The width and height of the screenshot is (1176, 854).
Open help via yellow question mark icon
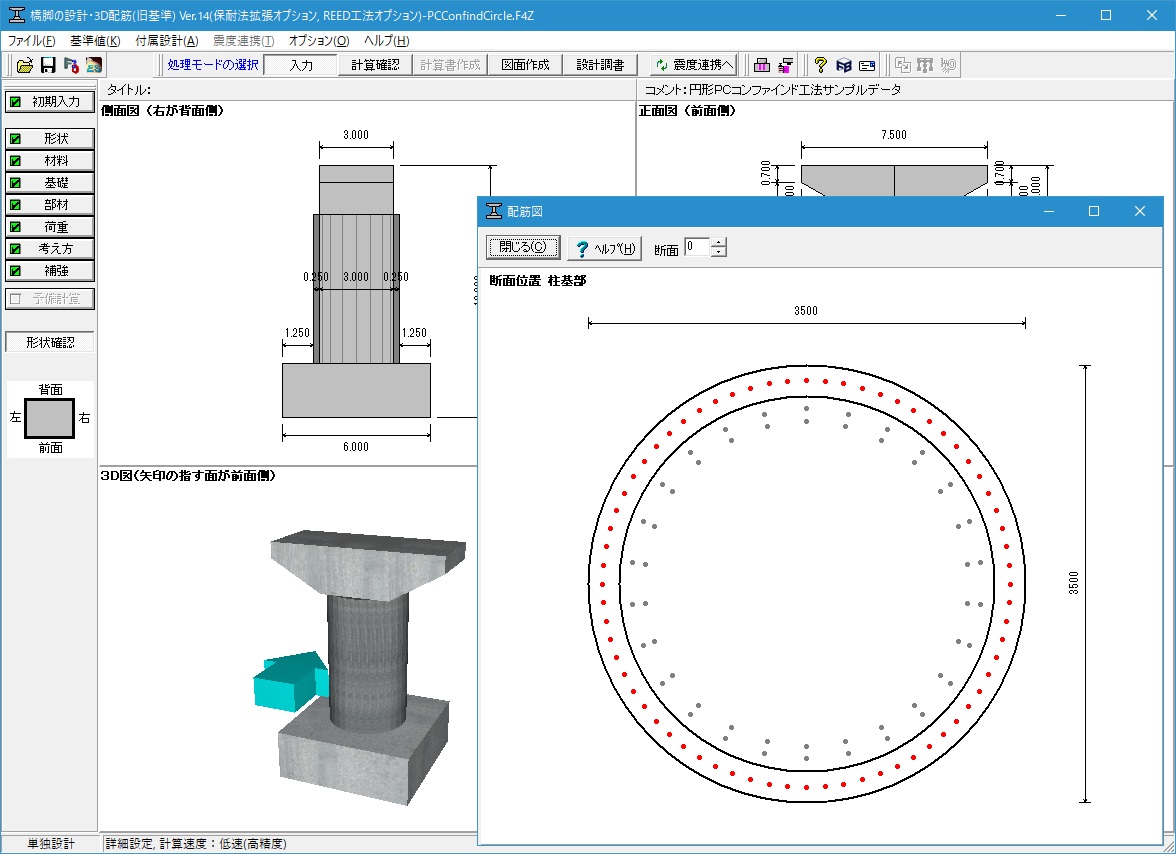(820, 65)
